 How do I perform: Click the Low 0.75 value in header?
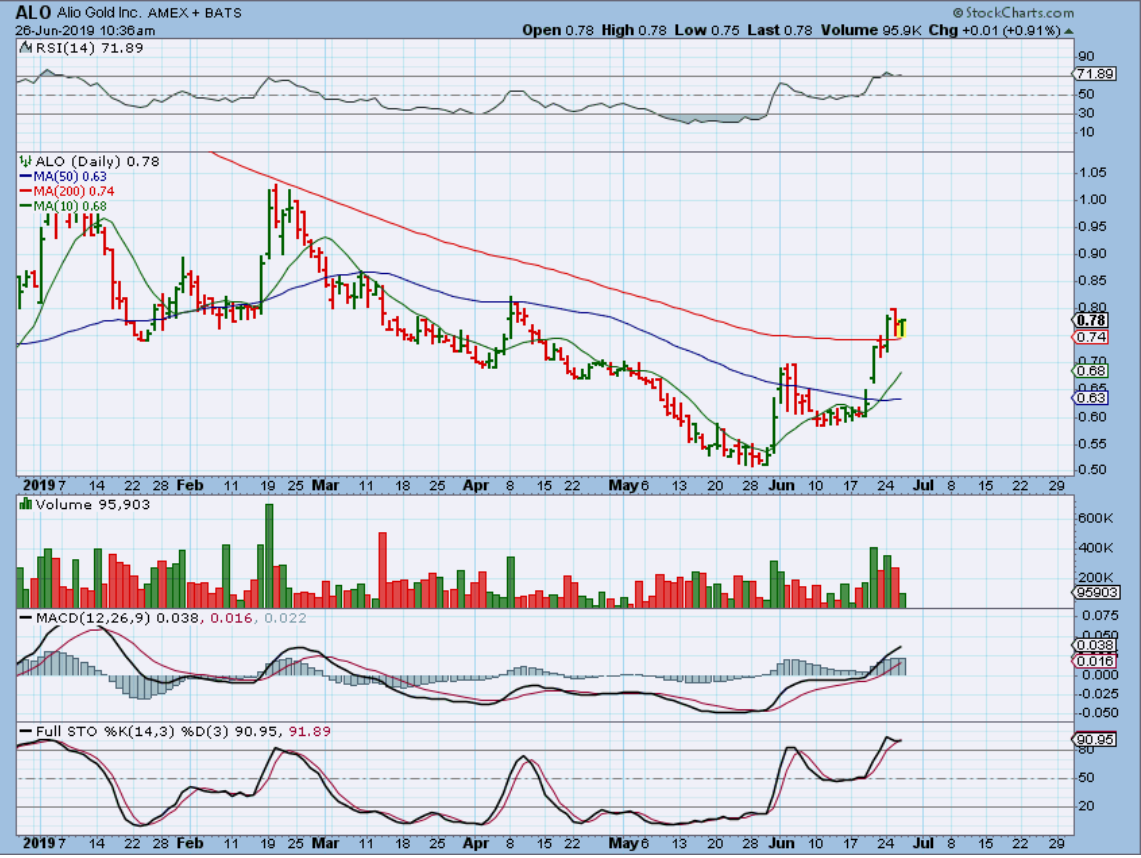[x=707, y=31]
